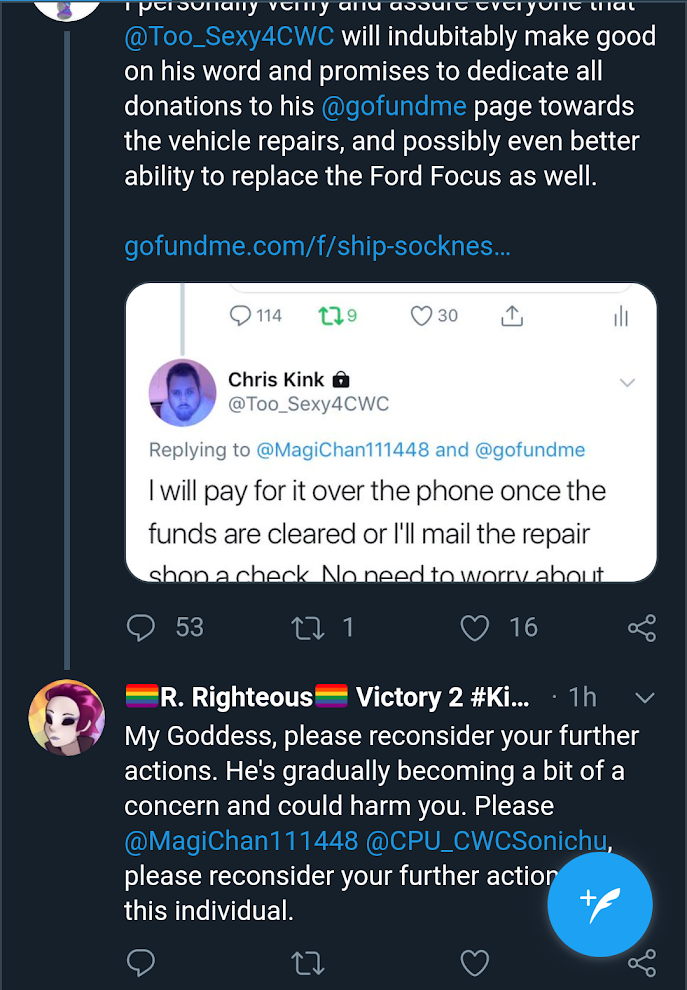
Task: Open the @Too_Sexy4CWC mention link
Action: pyautogui.click(x=229, y=37)
